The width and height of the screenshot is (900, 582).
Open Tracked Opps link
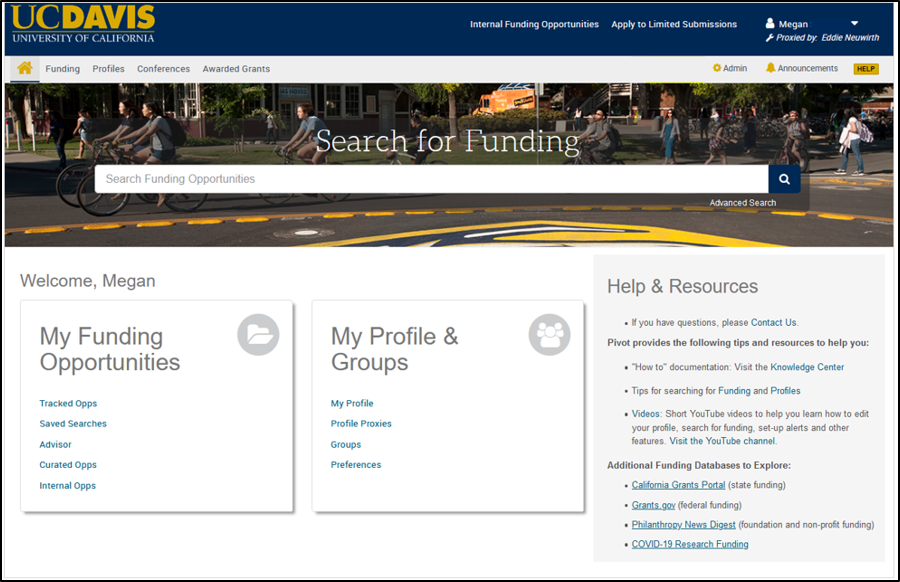tap(68, 404)
